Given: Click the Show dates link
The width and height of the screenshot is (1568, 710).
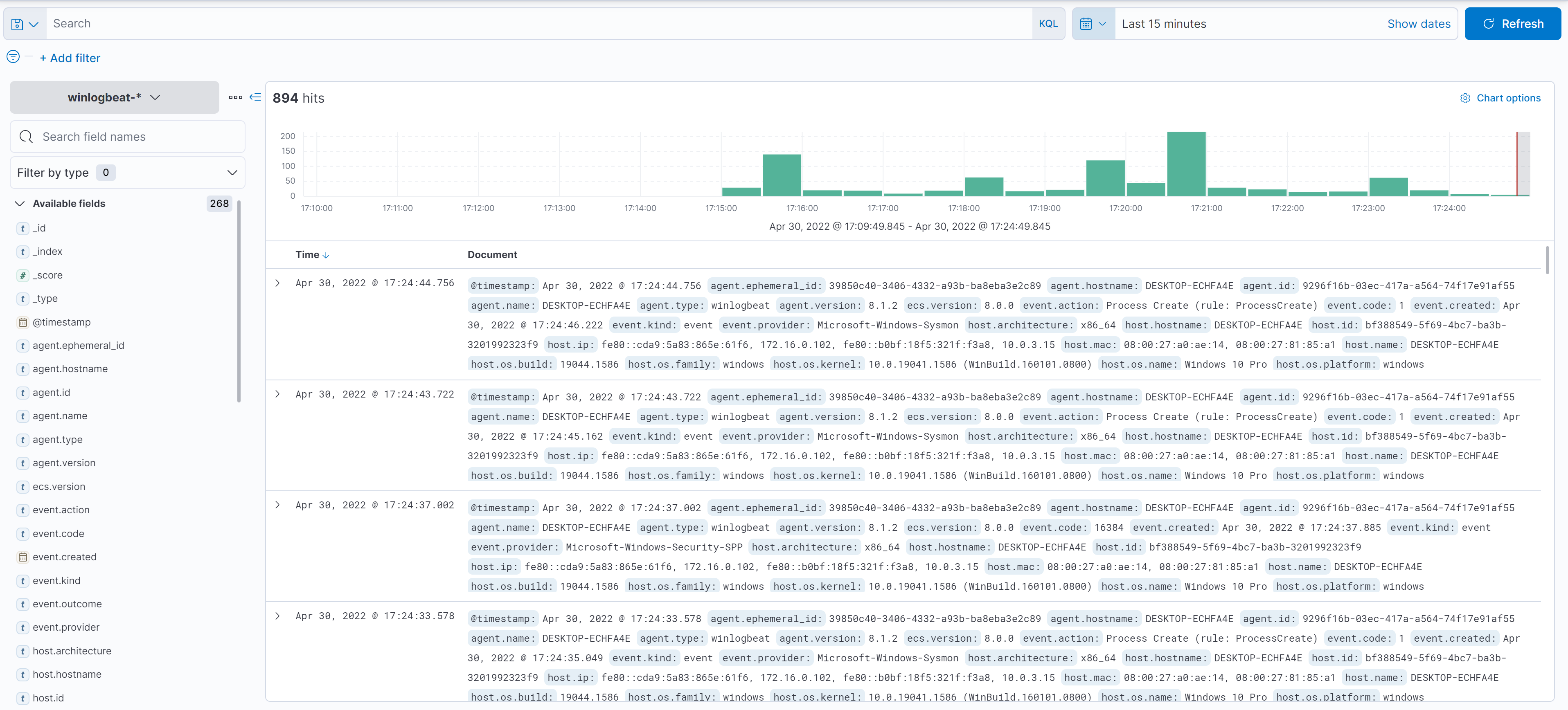Looking at the screenshot, I should pyautogui.click(x=1418, y=24).
